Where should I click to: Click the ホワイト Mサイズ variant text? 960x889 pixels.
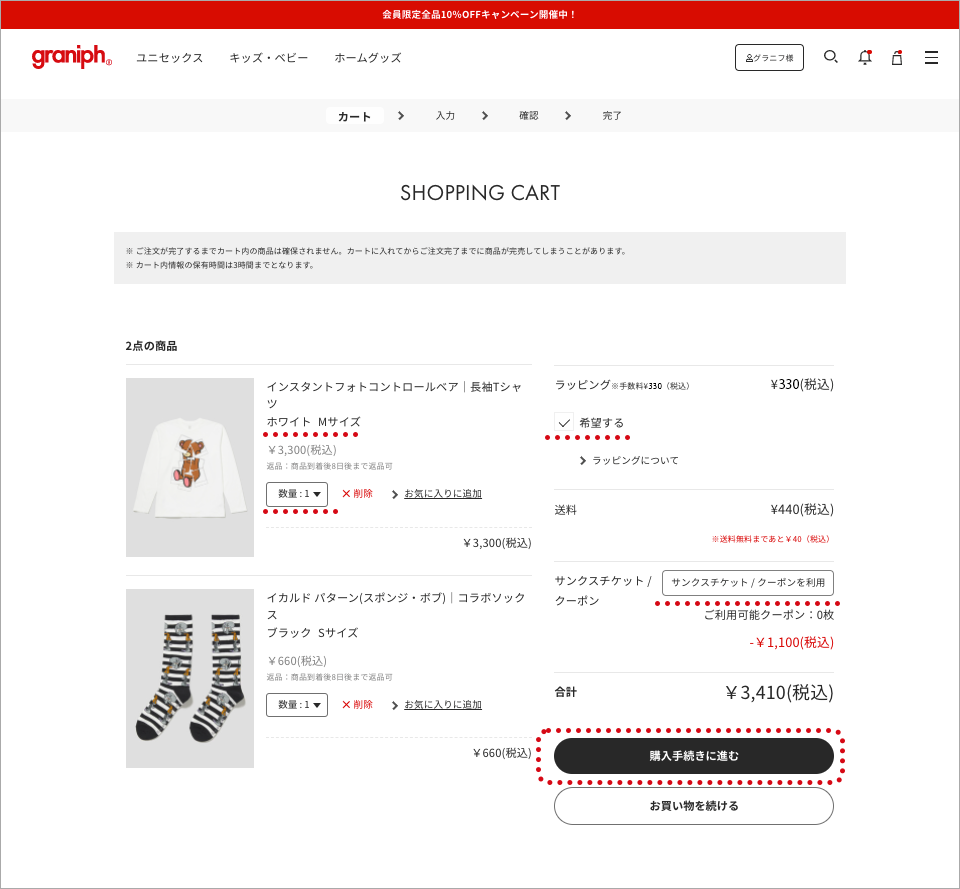(x=313, y=422)
